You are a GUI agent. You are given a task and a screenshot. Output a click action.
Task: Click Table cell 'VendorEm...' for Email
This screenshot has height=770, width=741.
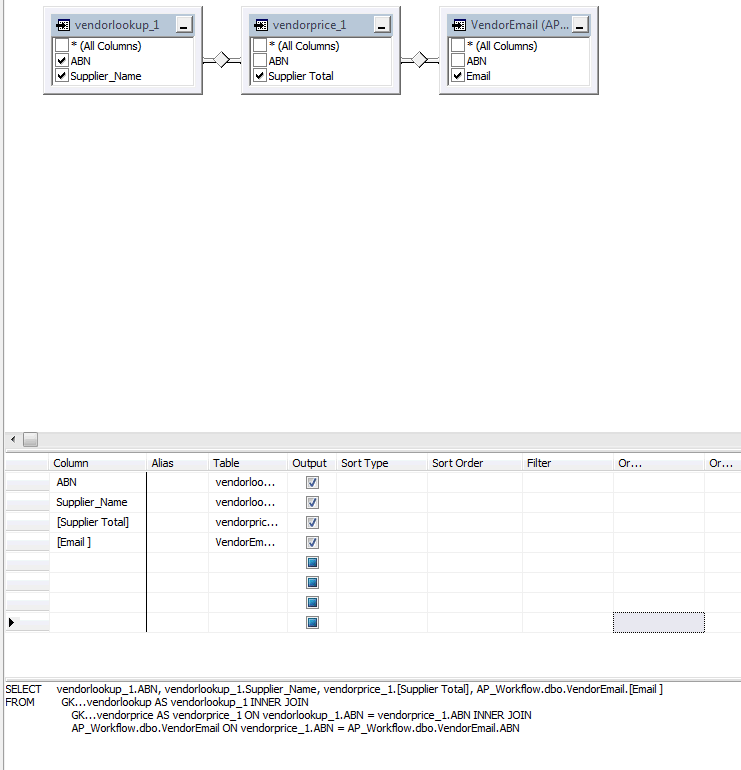coord(248,543)
